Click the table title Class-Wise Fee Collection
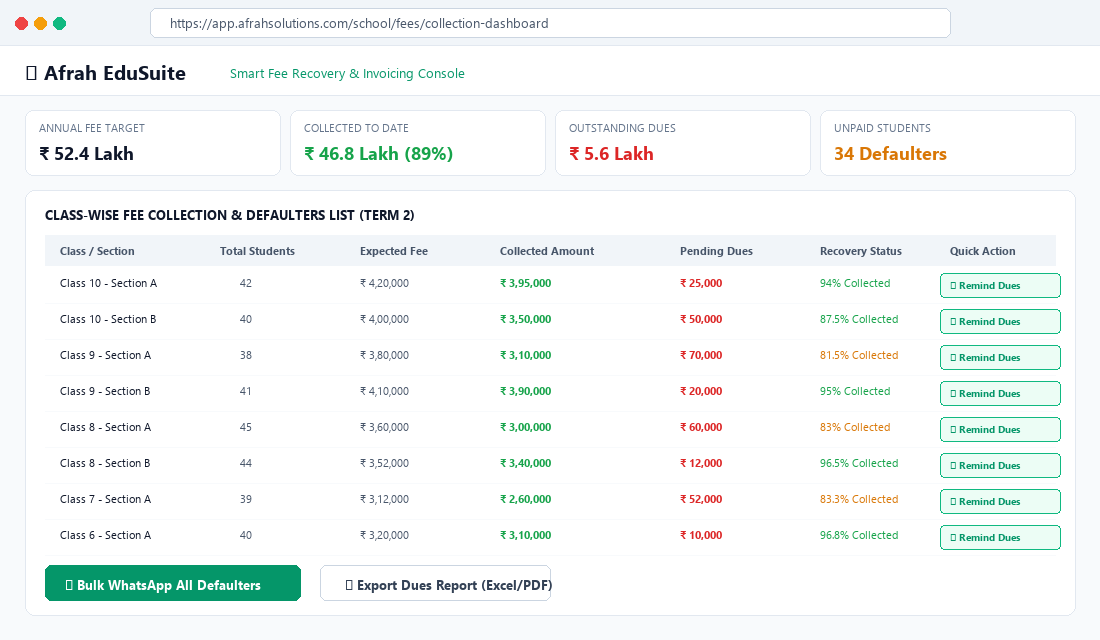 [229, 215]
